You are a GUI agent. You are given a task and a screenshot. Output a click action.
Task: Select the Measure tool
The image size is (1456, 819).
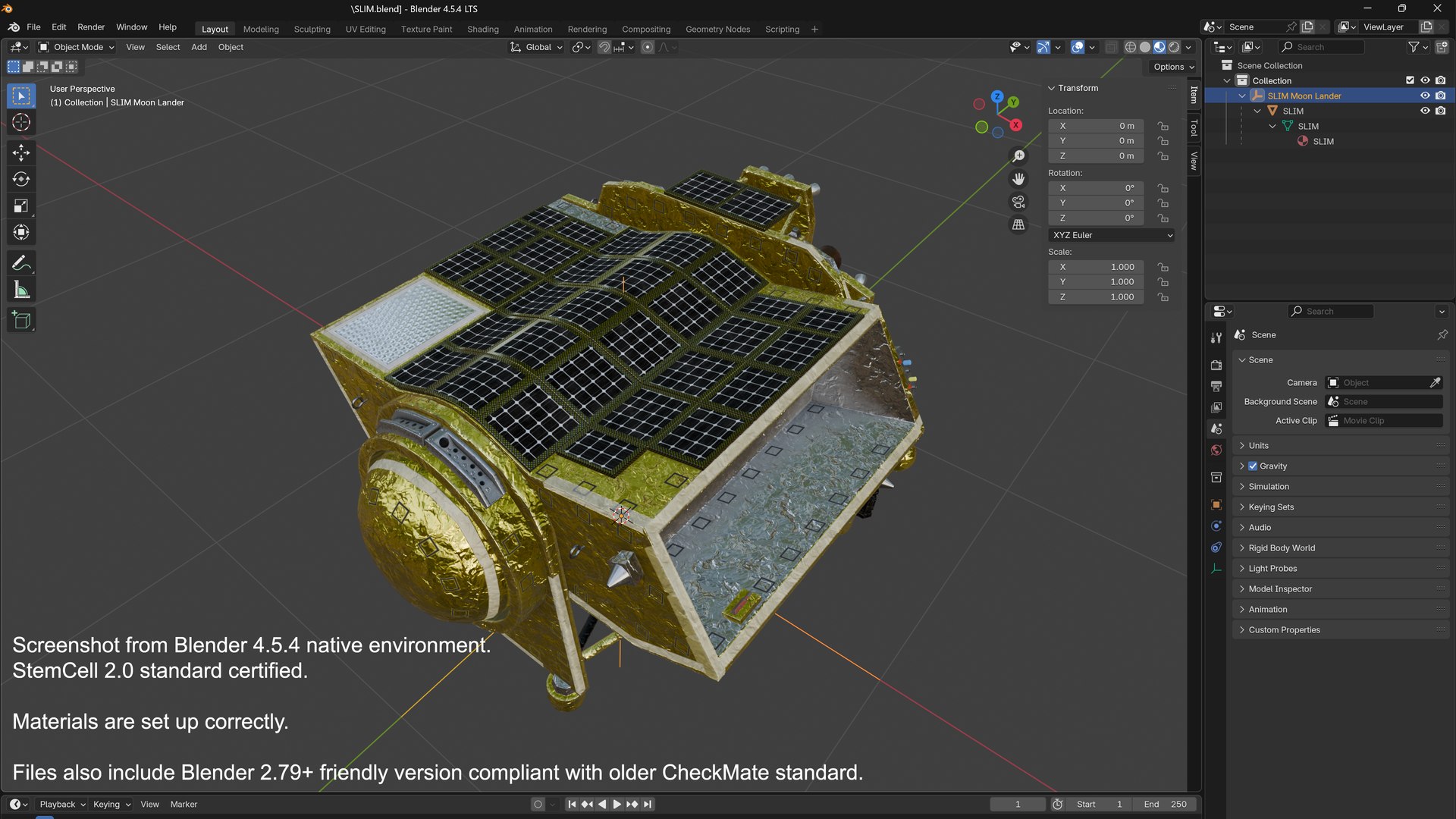(x=21, y=290)
